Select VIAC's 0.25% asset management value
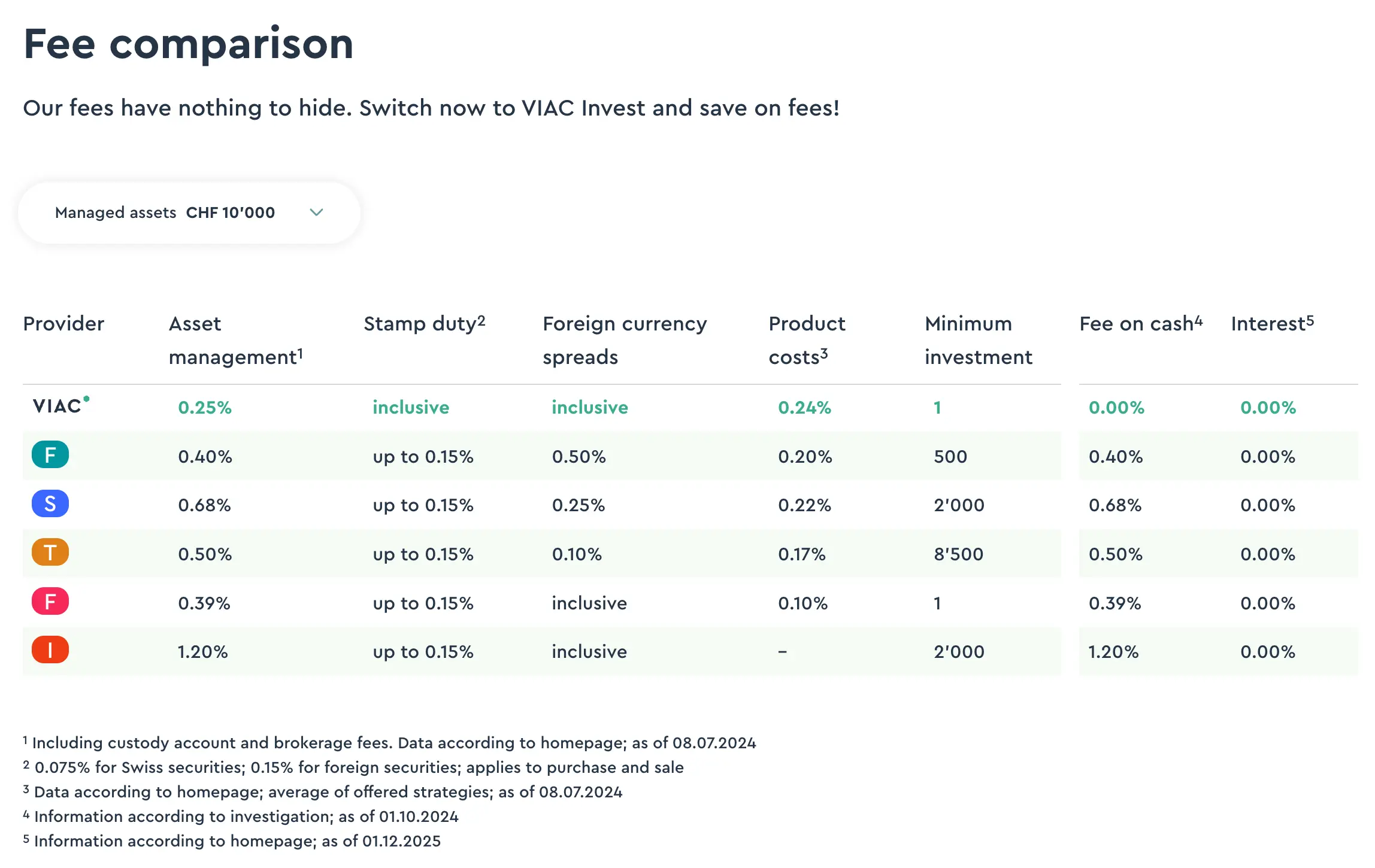 tap(204, 407)
